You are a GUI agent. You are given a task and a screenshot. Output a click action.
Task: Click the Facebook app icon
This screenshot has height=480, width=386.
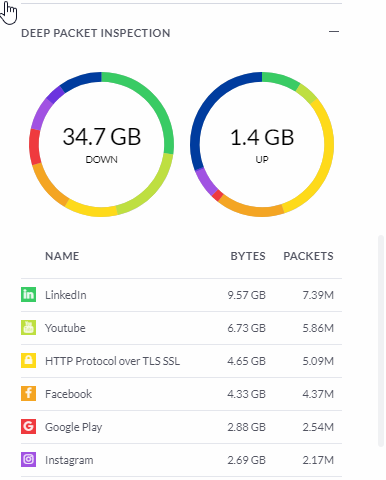(x=28, y=394)
